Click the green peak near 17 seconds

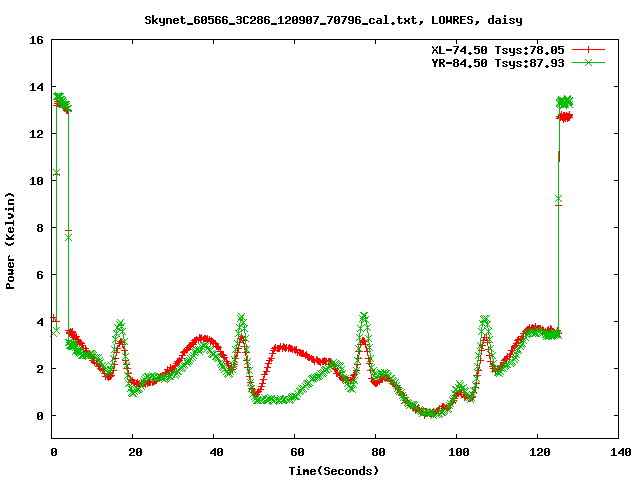(x=120, y=325)
